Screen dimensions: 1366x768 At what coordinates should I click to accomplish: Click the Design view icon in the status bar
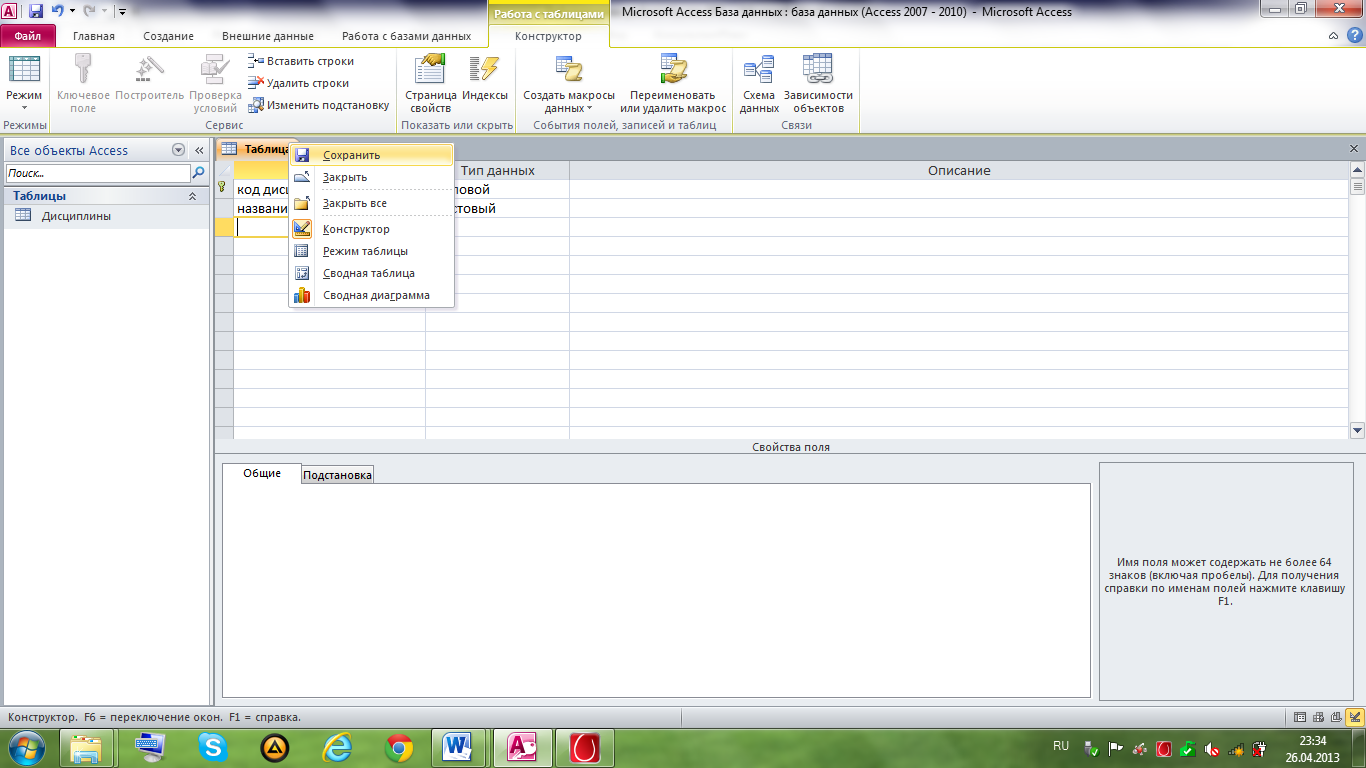(1354, 717)
